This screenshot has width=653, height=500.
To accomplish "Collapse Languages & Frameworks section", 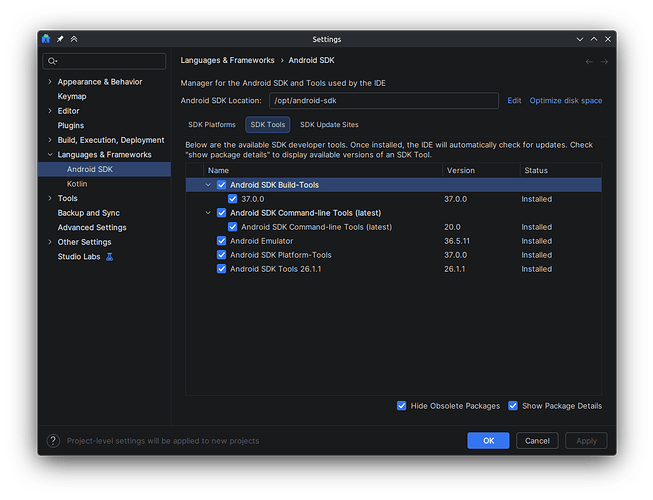I will click(x=50, y=154).
